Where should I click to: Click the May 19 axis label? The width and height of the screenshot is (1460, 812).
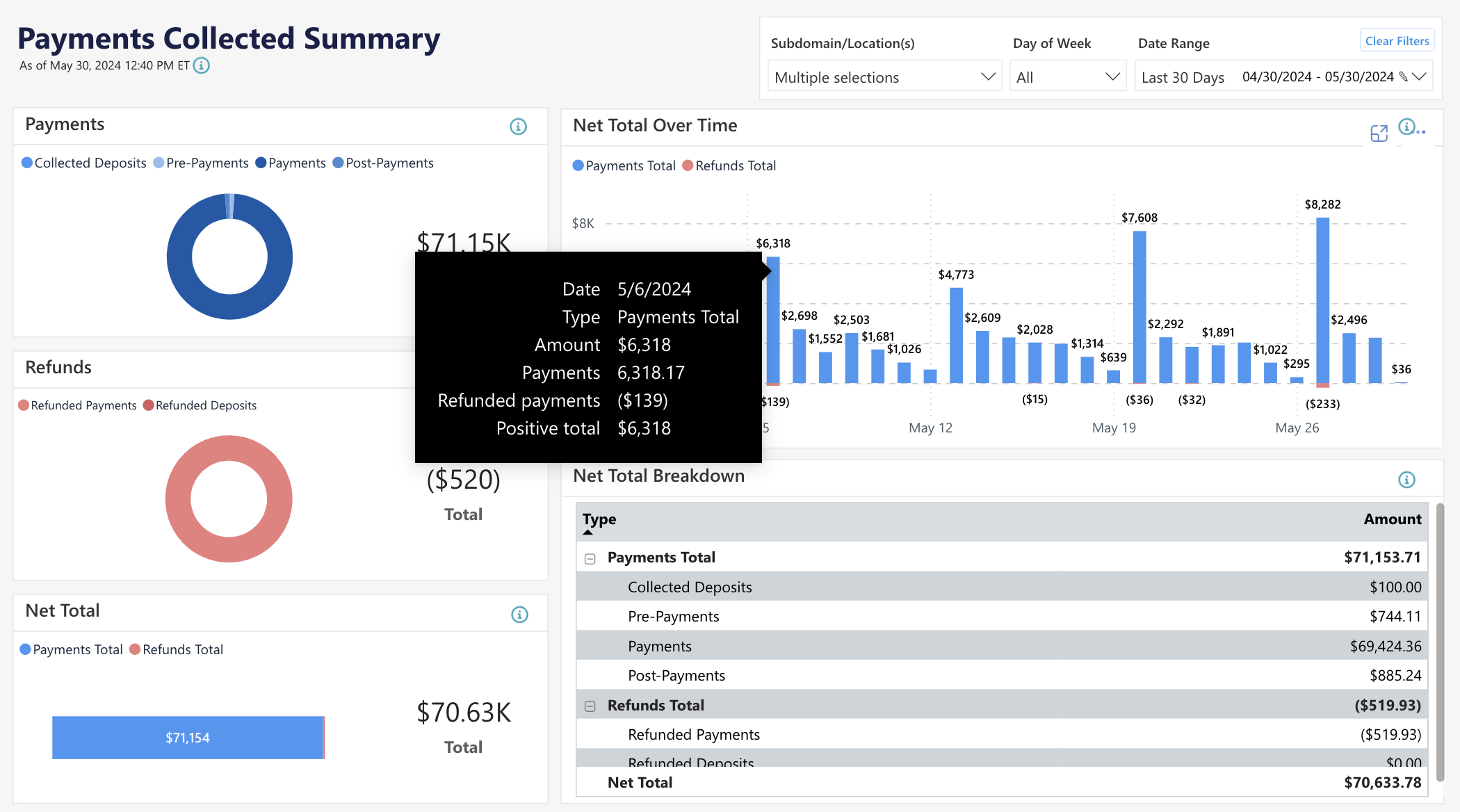tap(1114, 428)
